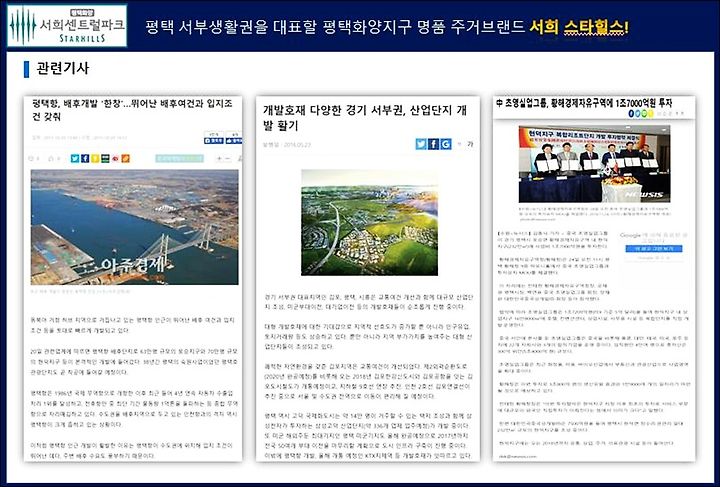Click light blue round share icon in right article
The height and width of the screenshot is (487, 720).
(x=638, y=113)
